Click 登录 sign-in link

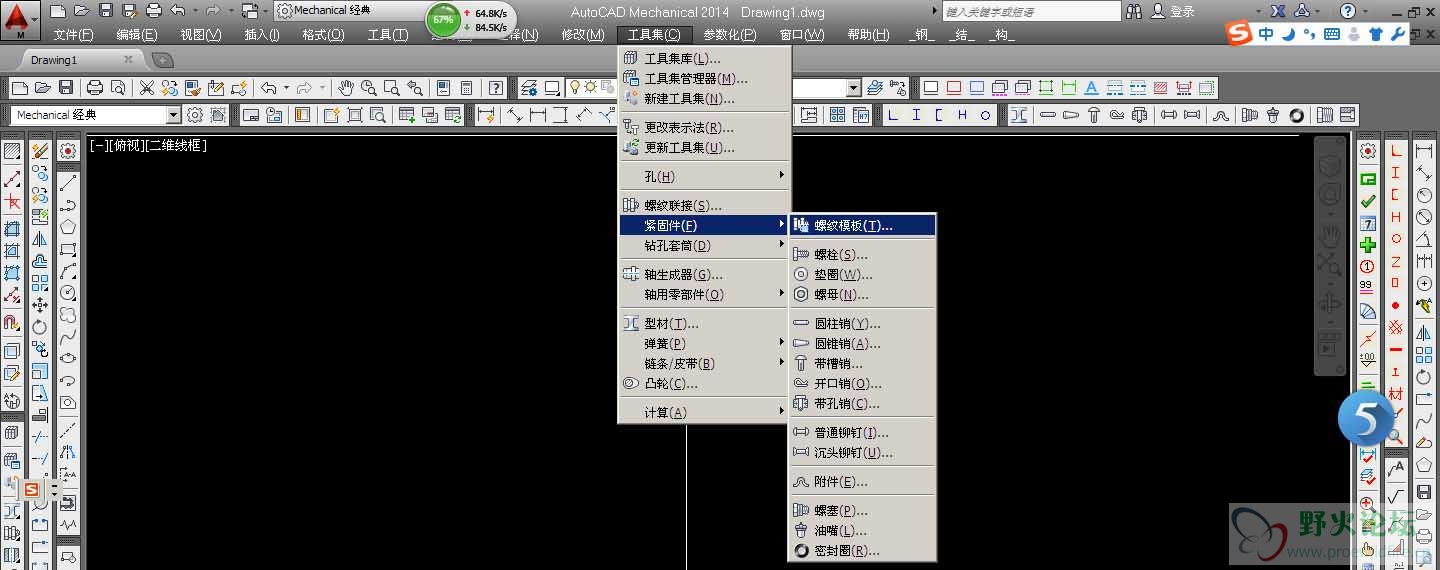click(x=1182, y=12)
